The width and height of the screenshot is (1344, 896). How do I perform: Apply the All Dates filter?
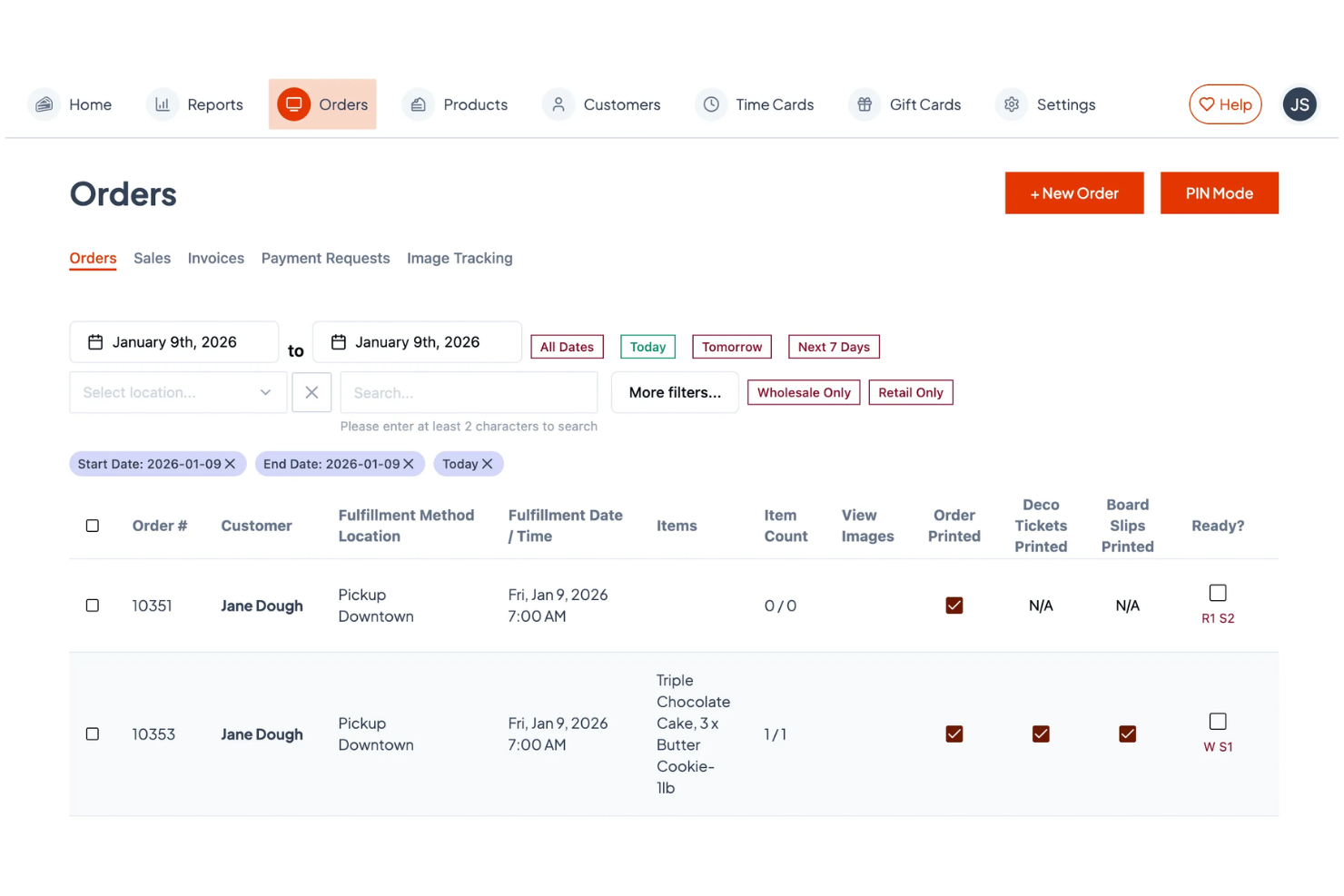[567, 347]
